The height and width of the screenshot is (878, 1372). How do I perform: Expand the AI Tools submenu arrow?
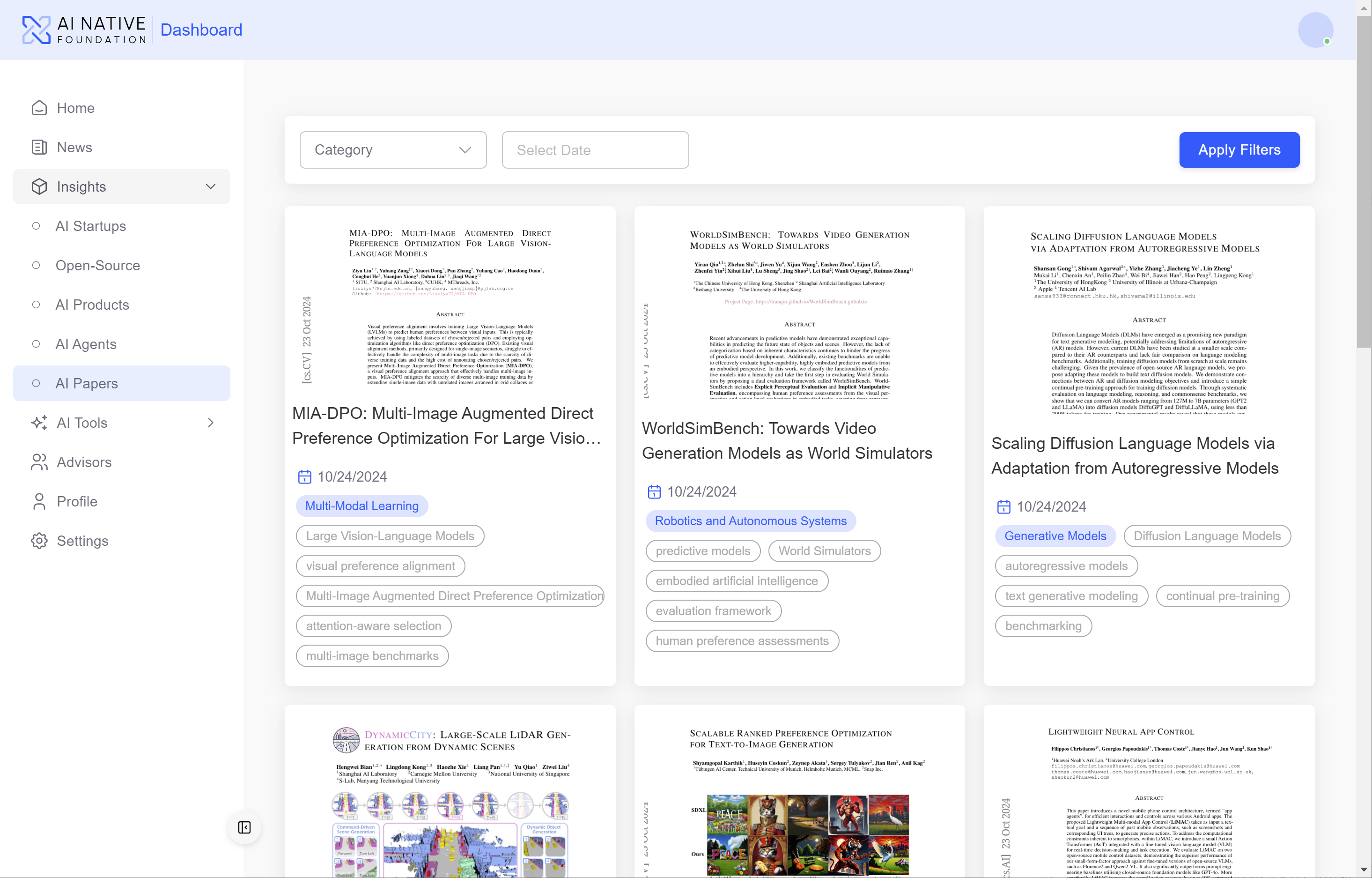[210, 423]
